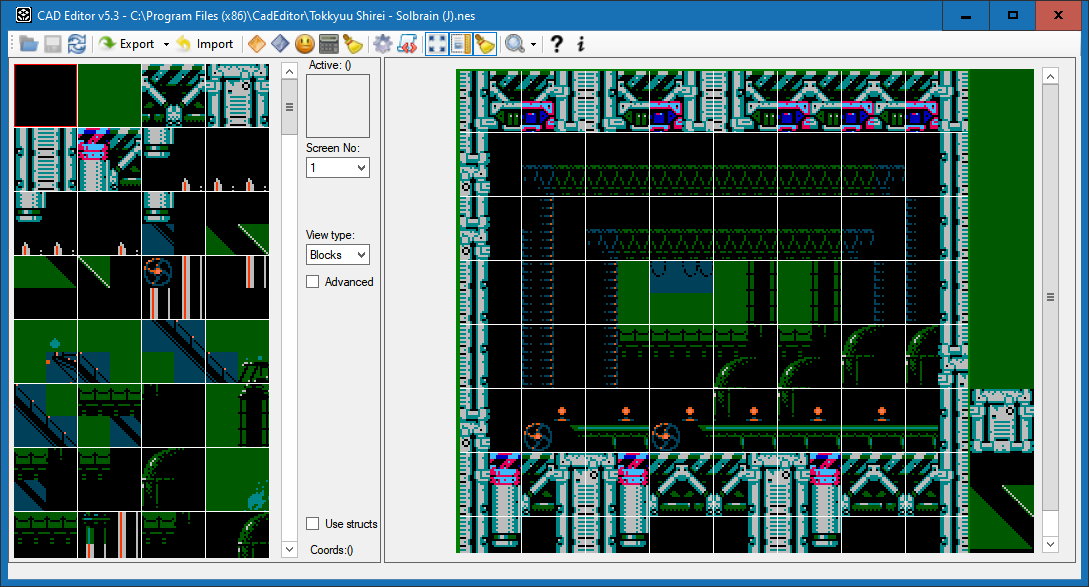Open the calculator icon tool
Screen dimensions: 1089x587
329,44
